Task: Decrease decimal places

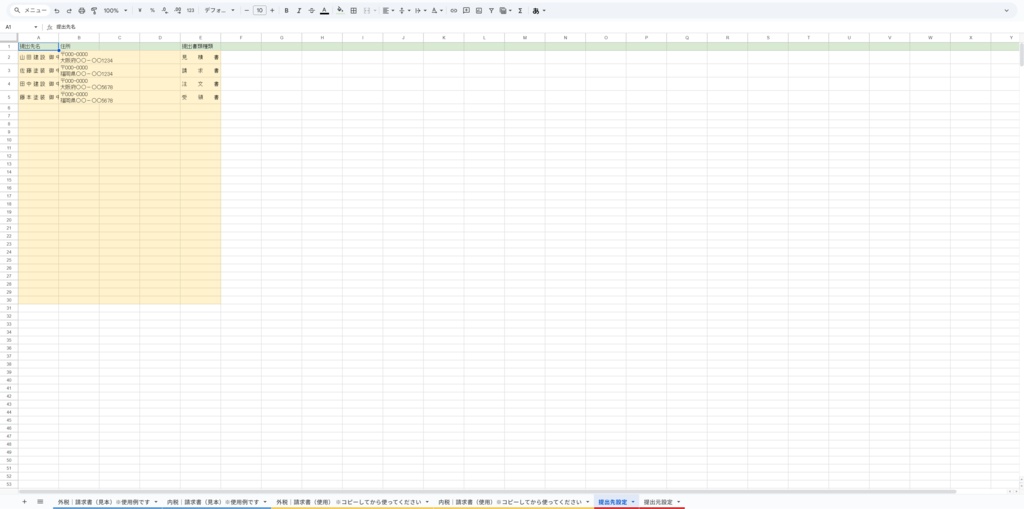Action: tap(165, 10)
